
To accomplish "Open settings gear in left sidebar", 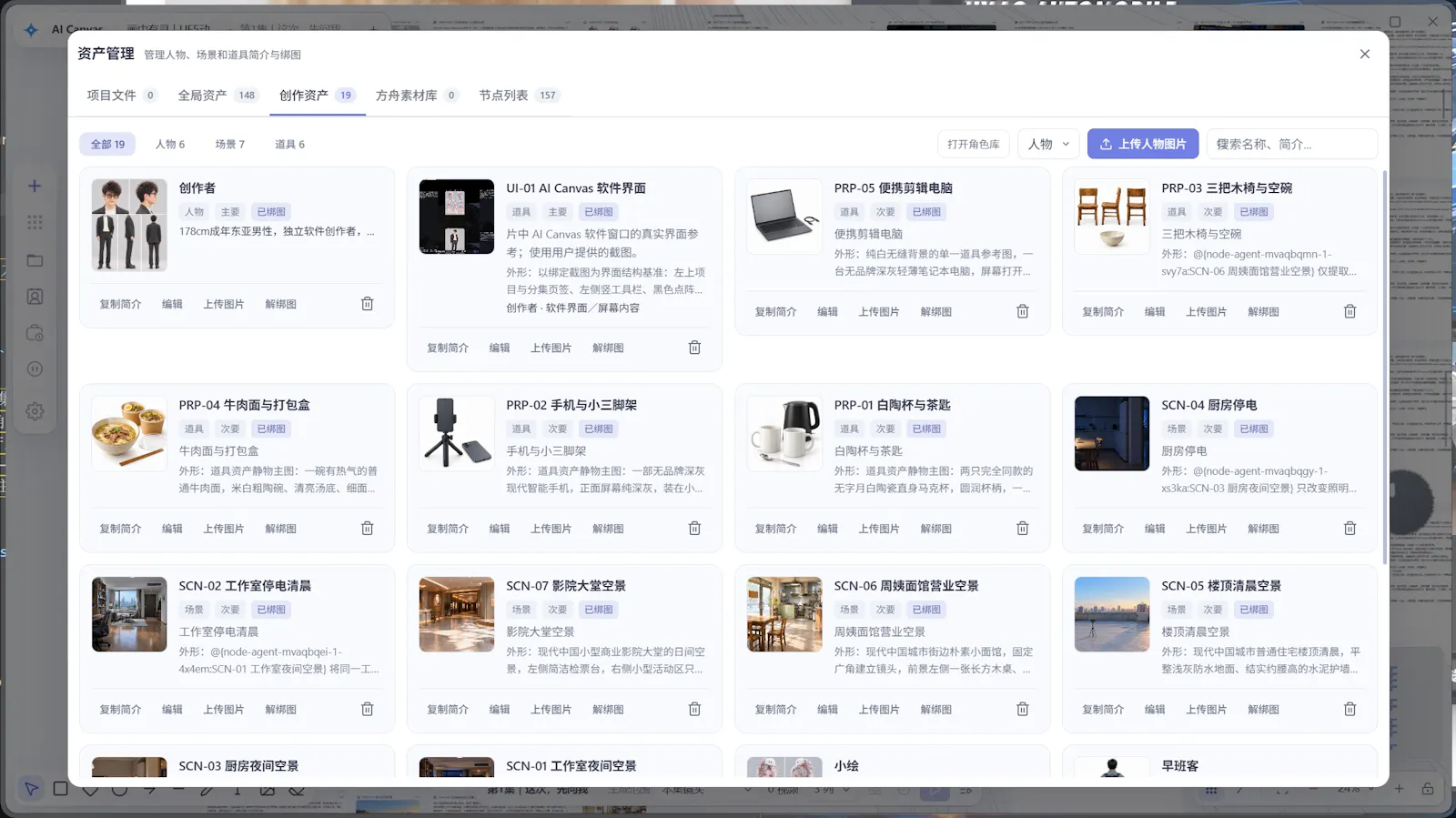I will [35, 411].
